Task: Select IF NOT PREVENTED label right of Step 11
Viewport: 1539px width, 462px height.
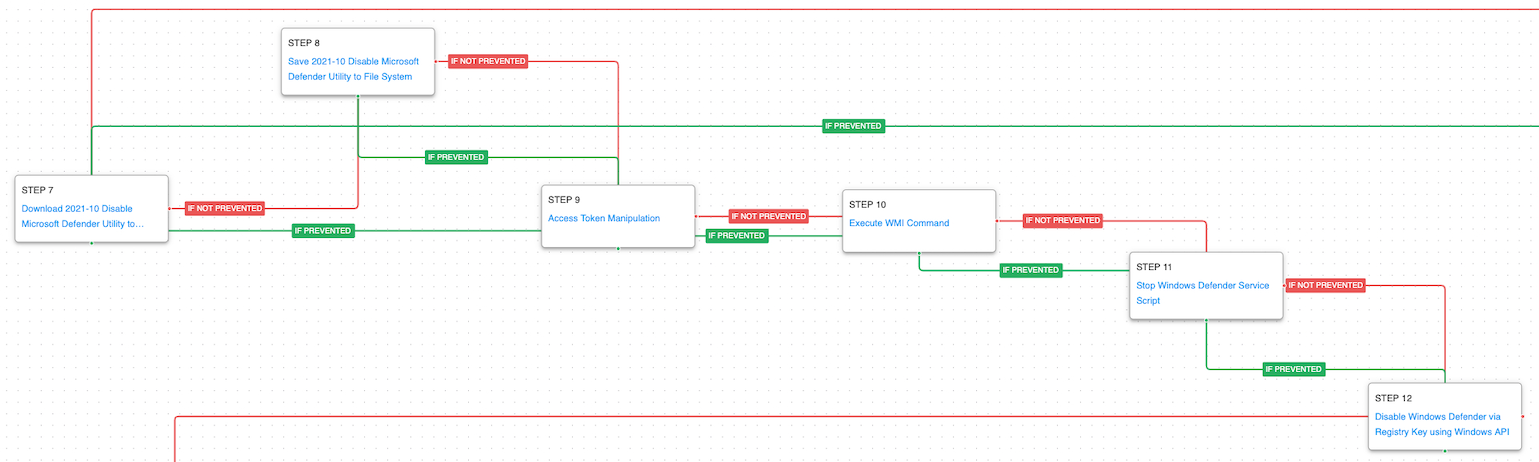Action: point(1325,285)
